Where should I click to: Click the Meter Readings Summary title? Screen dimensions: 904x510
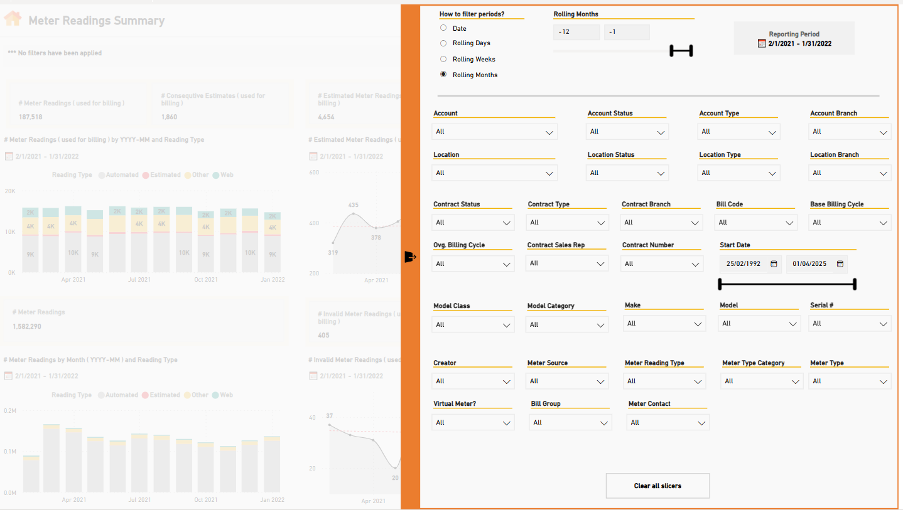pos(96,21)
